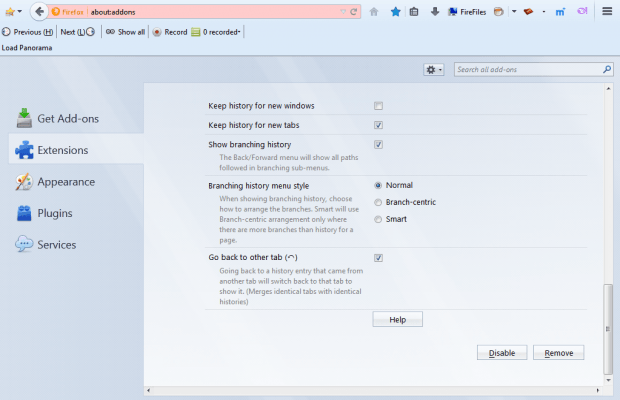Reload the about:addons page

click(353, 12)
